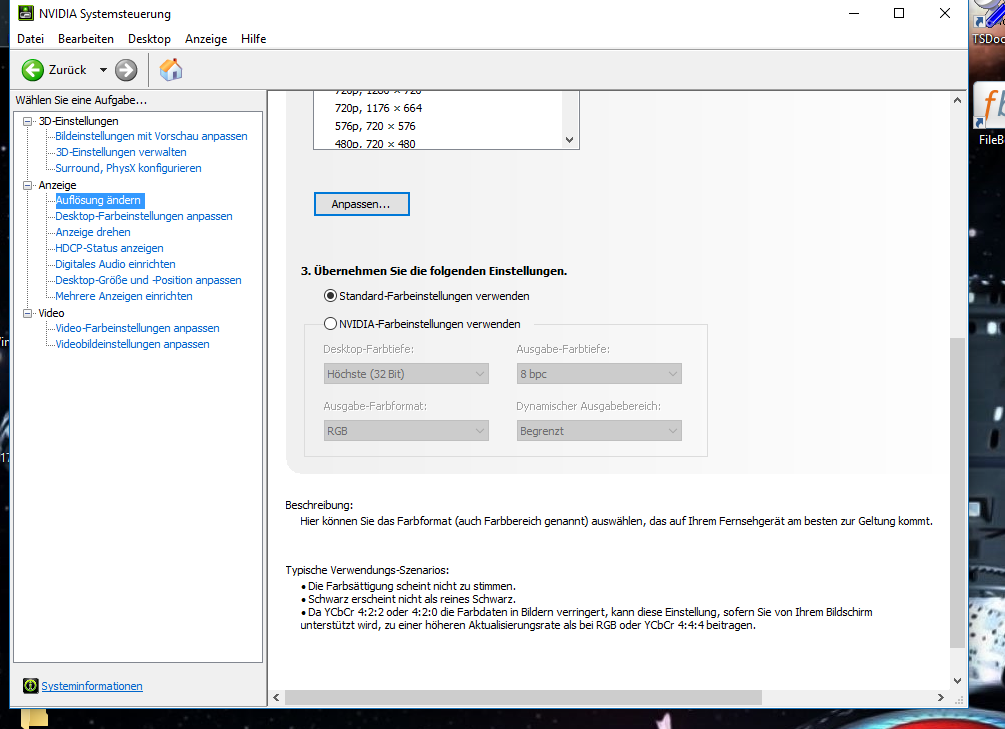This screenshot has width=1005, height=729.
Task: Open the Hilfe menu
Action: 254,39
